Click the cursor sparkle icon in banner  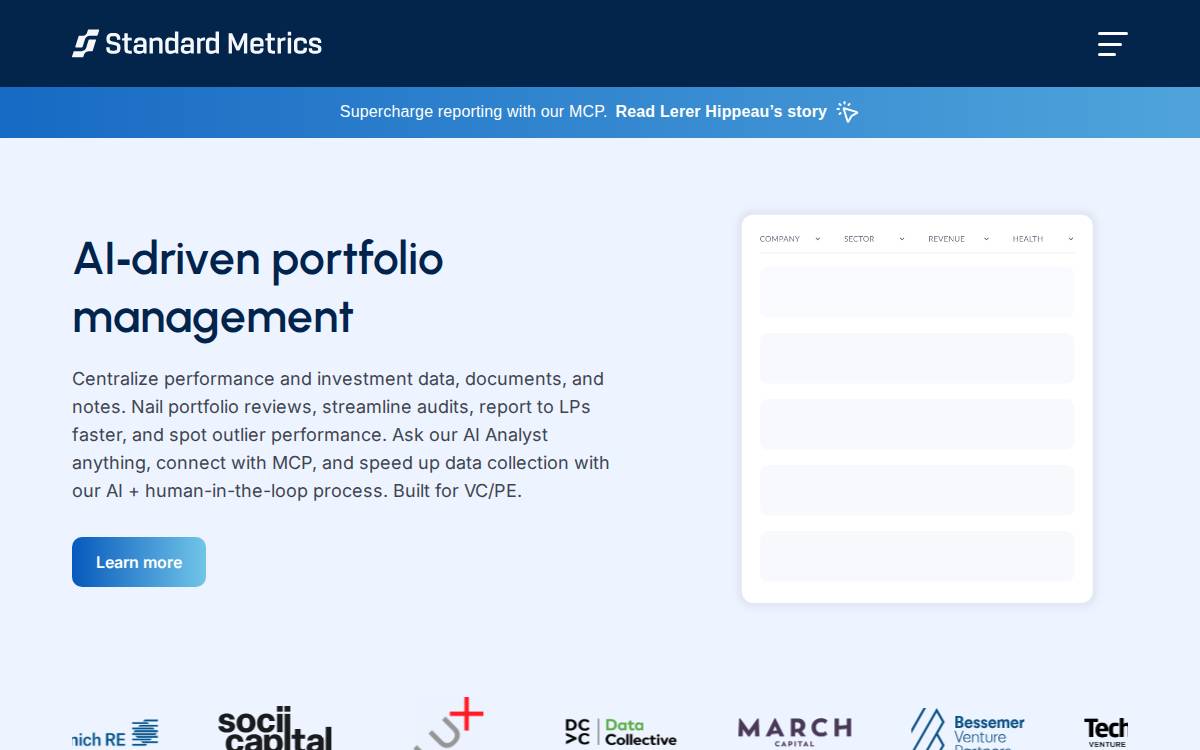tap(847, 112)
